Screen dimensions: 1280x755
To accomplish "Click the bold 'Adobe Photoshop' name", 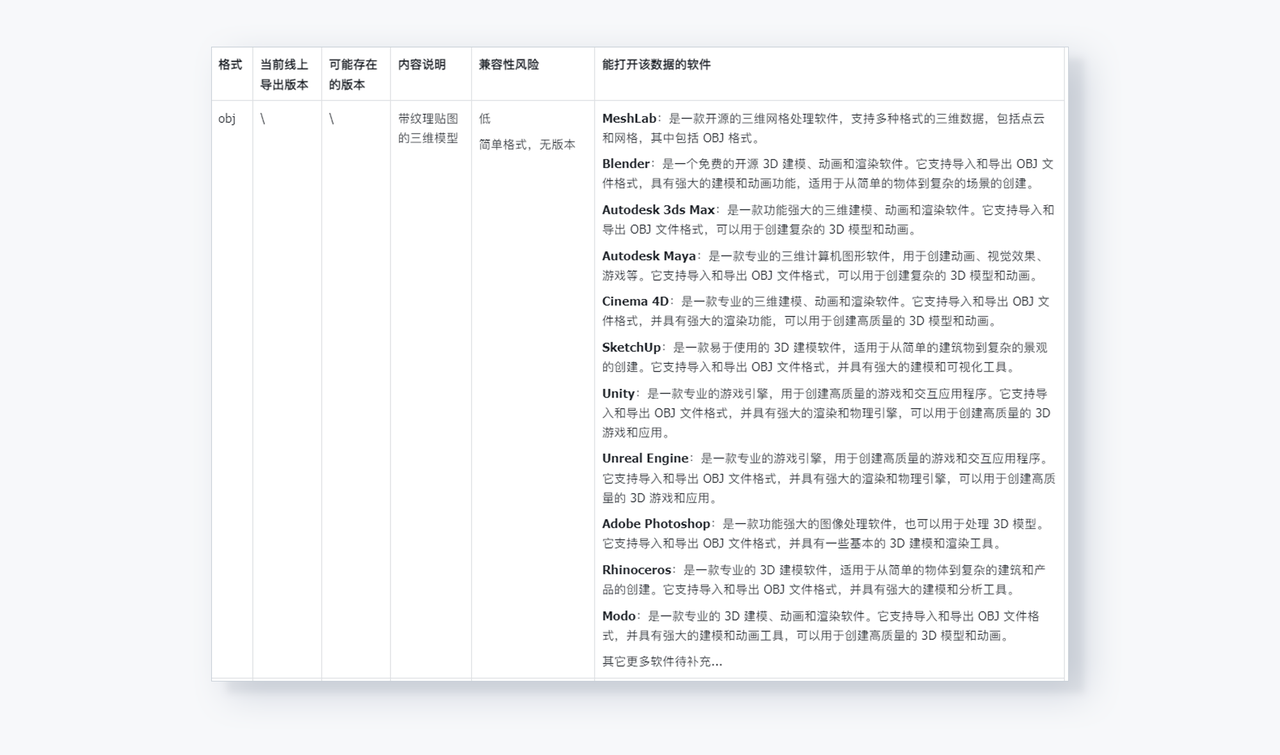I will coord(657,524).
